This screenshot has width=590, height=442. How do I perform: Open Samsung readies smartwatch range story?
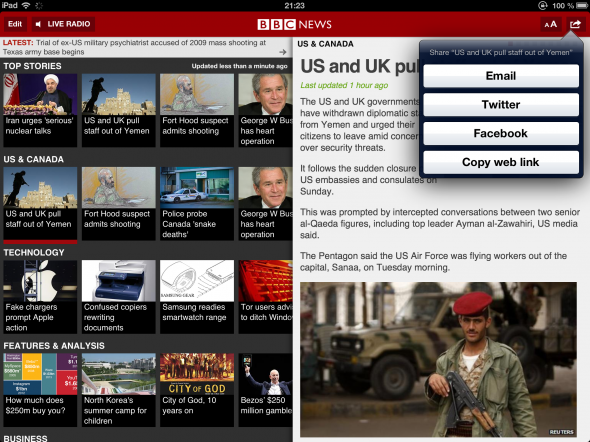coord(197,297)
